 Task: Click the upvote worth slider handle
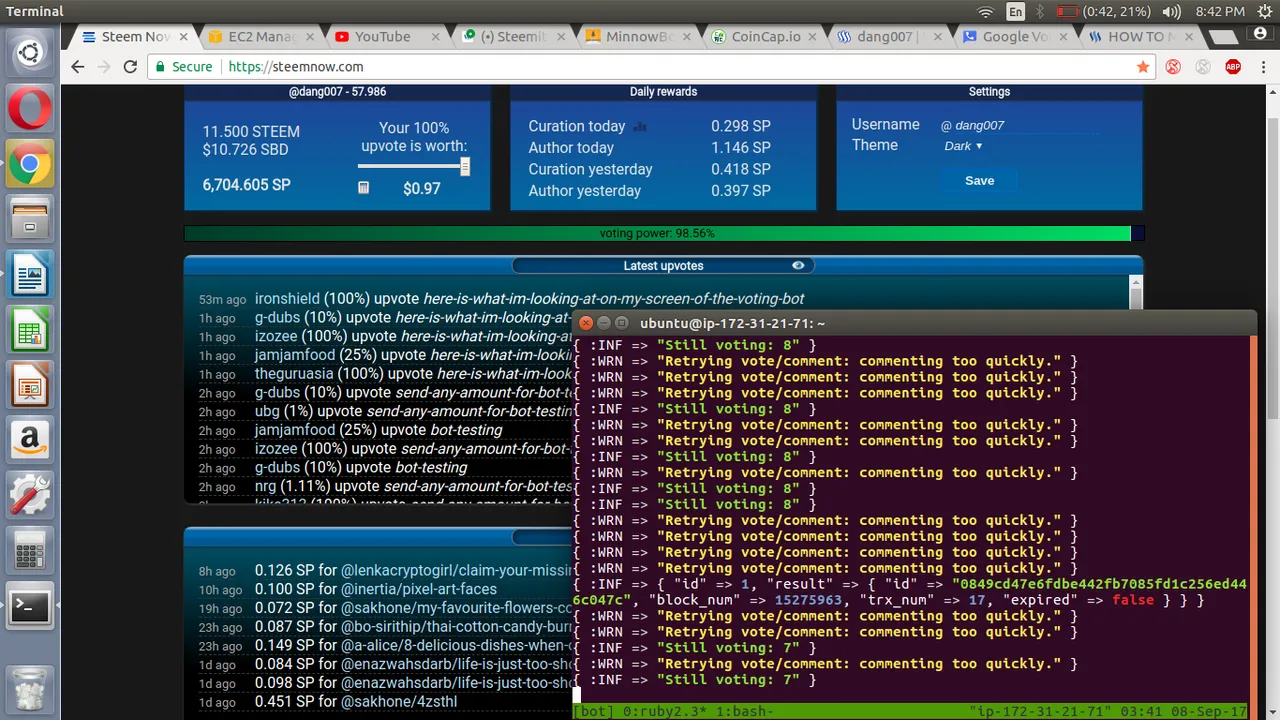465,167
